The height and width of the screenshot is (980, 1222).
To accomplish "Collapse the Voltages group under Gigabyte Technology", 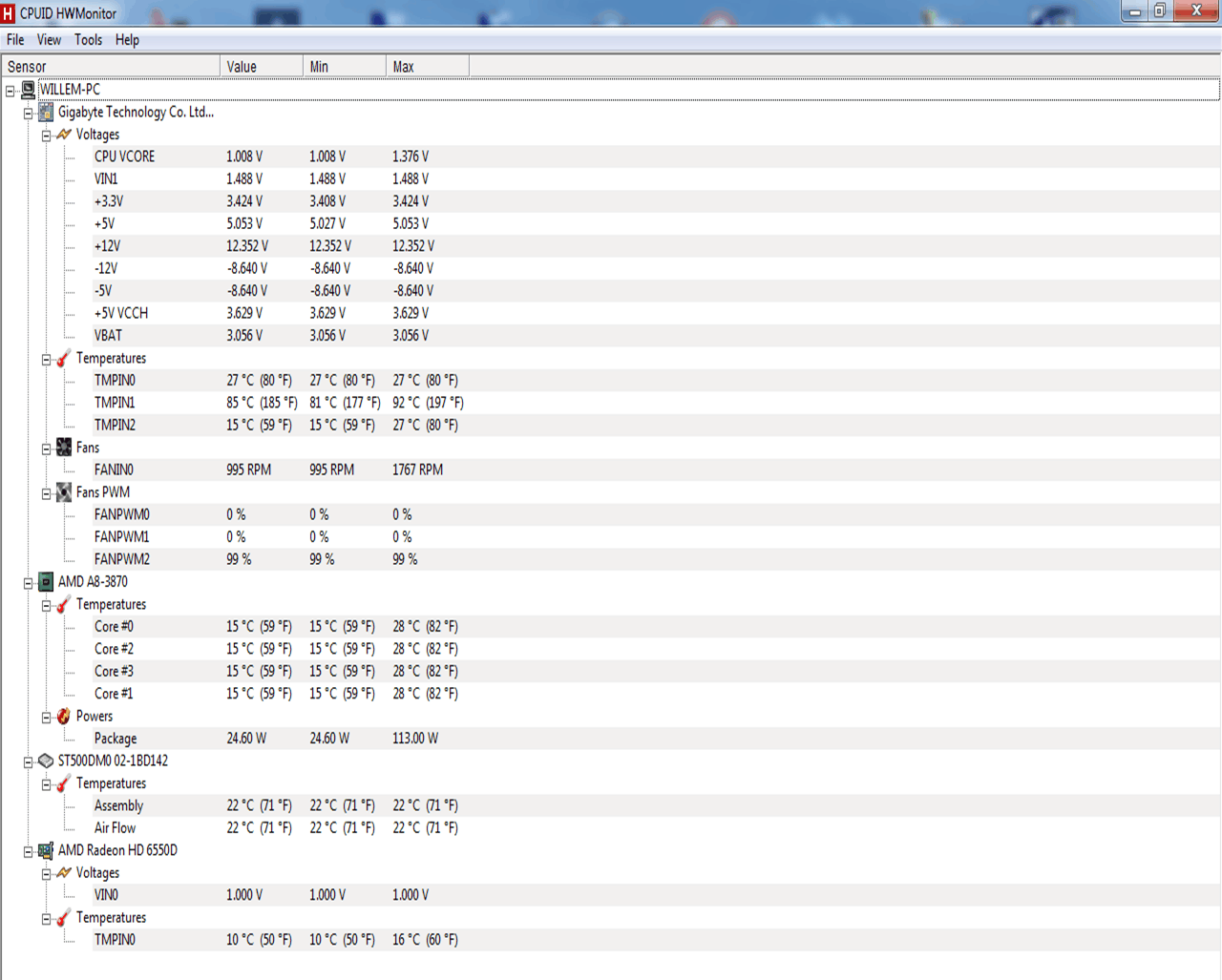I will pos(46,136).
